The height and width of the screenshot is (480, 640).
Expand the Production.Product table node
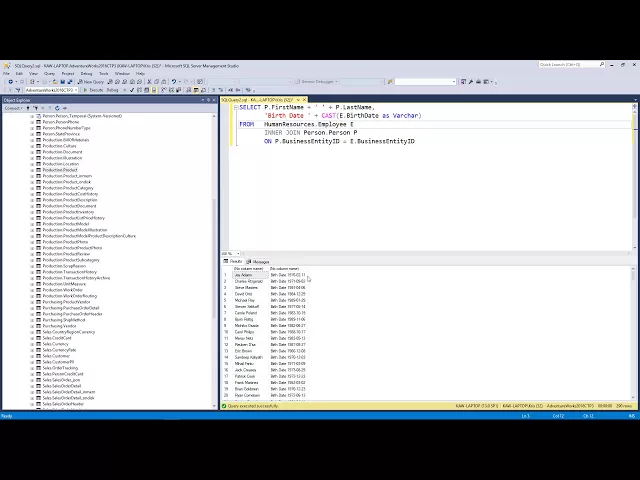tap(32, 170)
